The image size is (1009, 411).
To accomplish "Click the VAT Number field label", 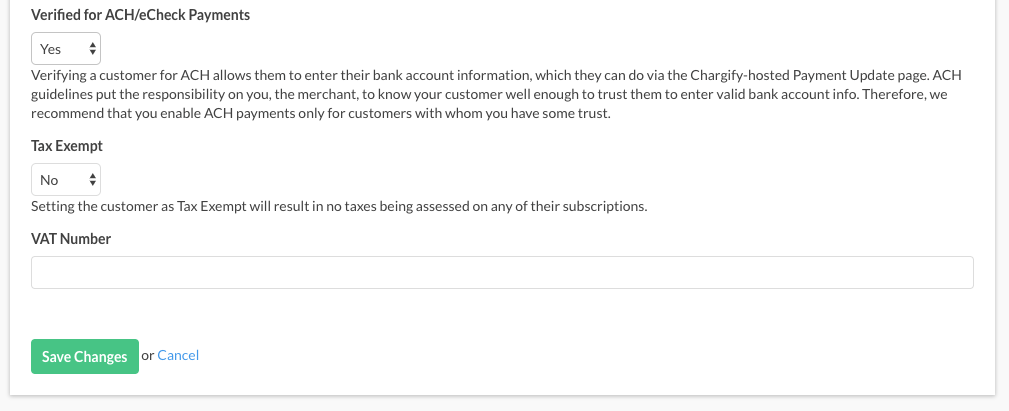I will pyautogui.click(x=71, y=239).
